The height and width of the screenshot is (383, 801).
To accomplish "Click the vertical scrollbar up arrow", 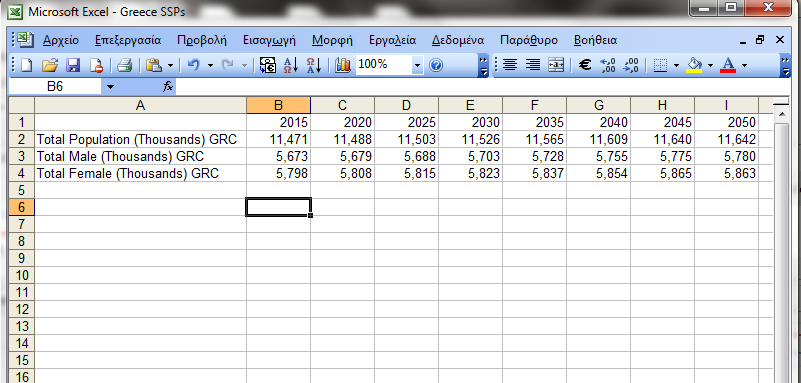I will [x=781, y=114].
